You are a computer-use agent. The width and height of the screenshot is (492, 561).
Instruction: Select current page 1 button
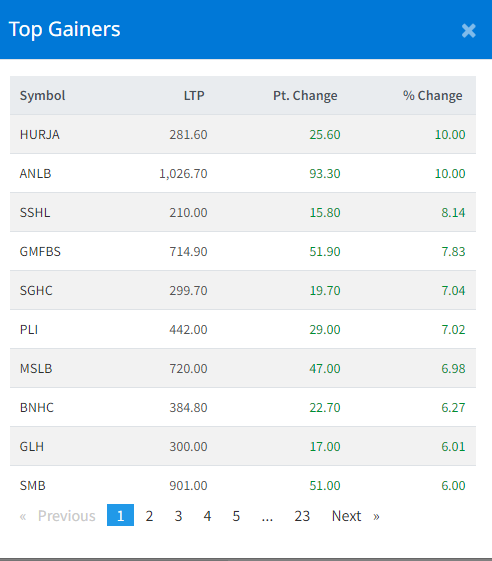(x=121, y=515)
